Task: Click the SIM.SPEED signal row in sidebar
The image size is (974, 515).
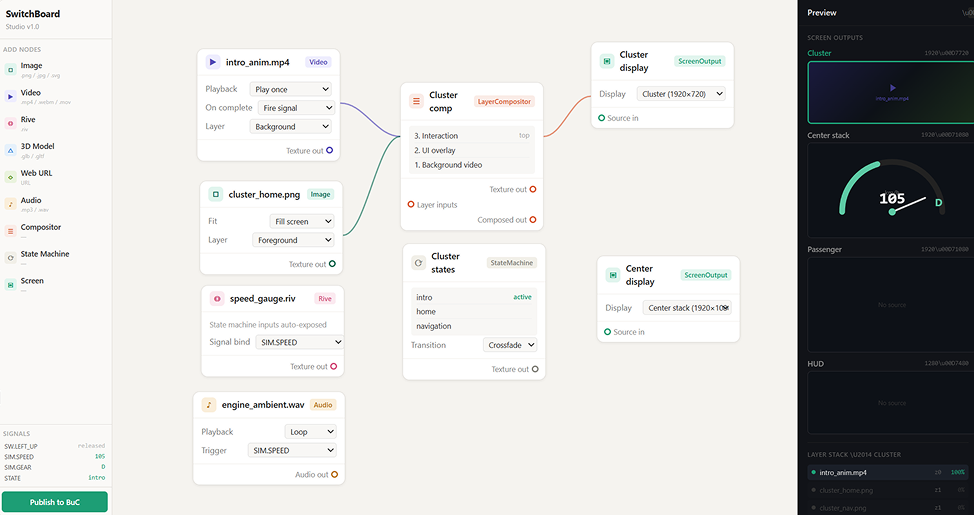Action: 55,457
